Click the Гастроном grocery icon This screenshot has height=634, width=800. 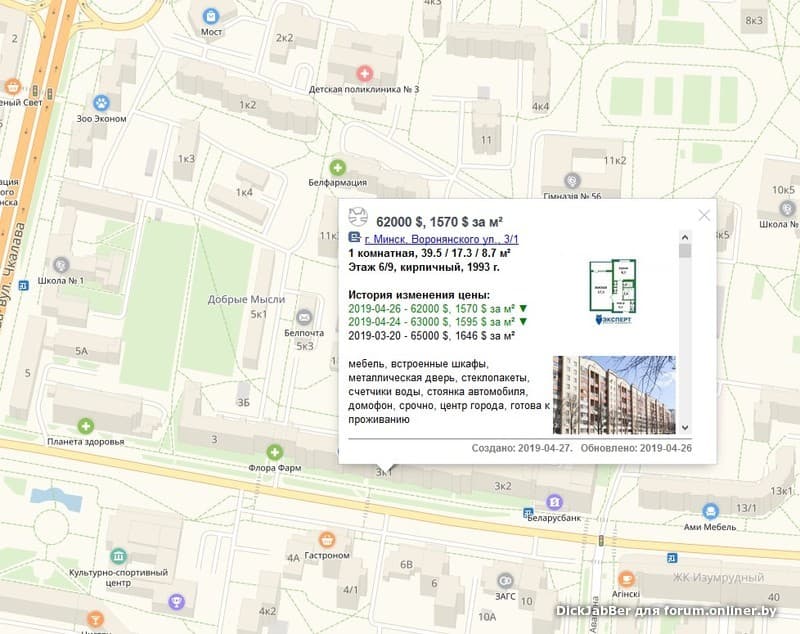click(x=327, y=540)
